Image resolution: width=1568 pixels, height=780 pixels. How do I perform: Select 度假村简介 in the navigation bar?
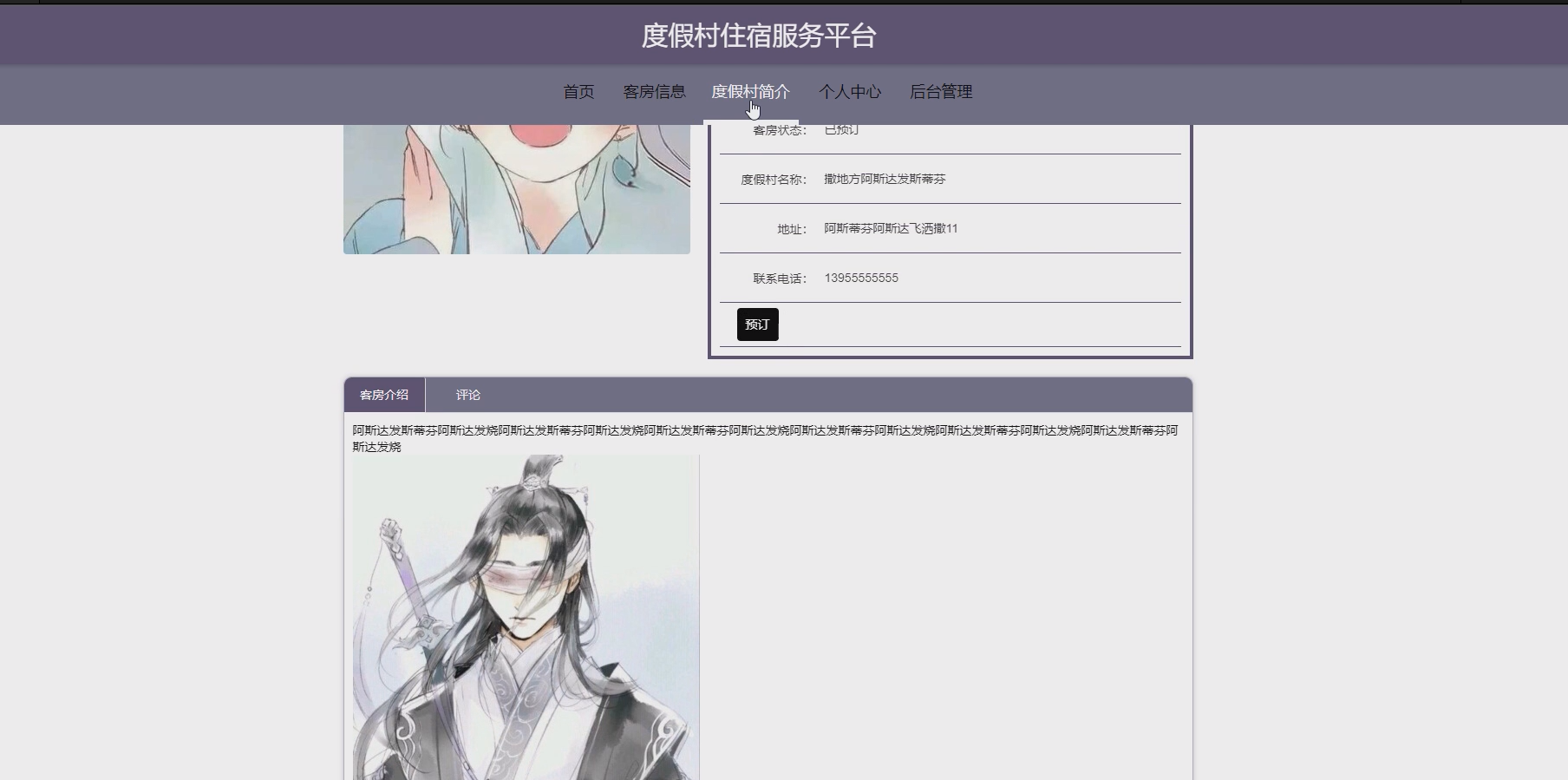coord(750,92)
